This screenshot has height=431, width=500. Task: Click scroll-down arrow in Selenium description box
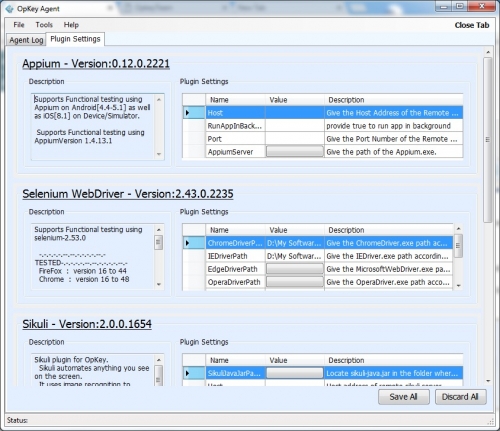point(159,284)
